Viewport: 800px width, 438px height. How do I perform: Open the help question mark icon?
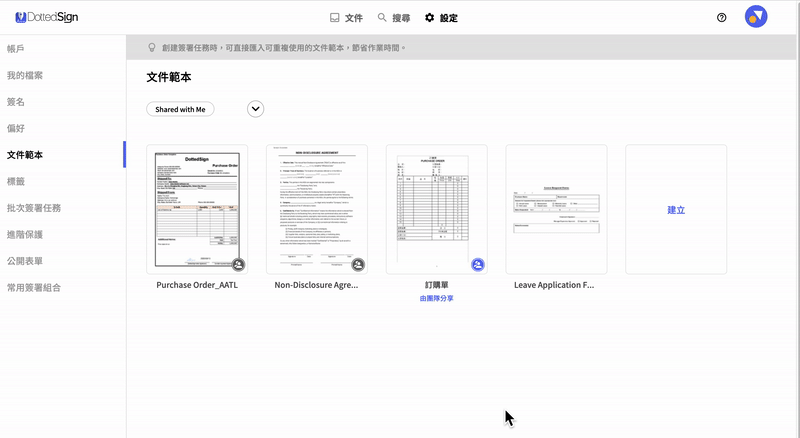point(721,17)
